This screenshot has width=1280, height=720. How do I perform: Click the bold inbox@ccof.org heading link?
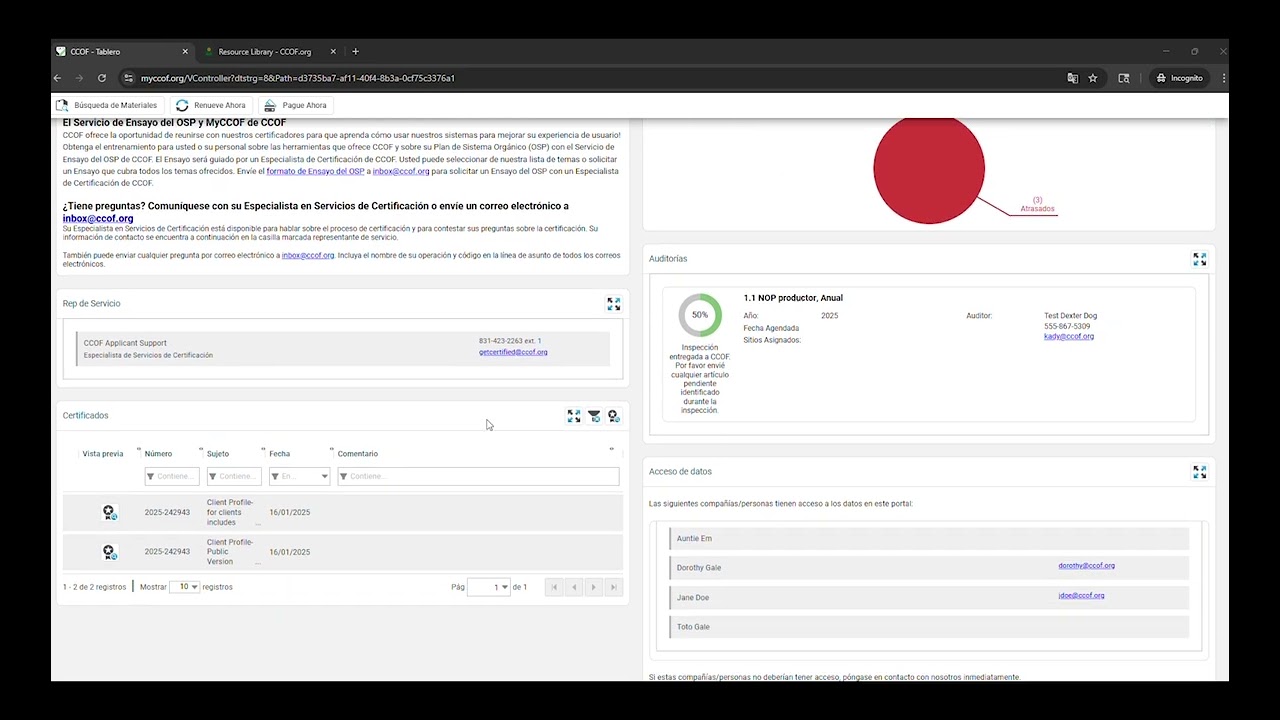point(98,218)
